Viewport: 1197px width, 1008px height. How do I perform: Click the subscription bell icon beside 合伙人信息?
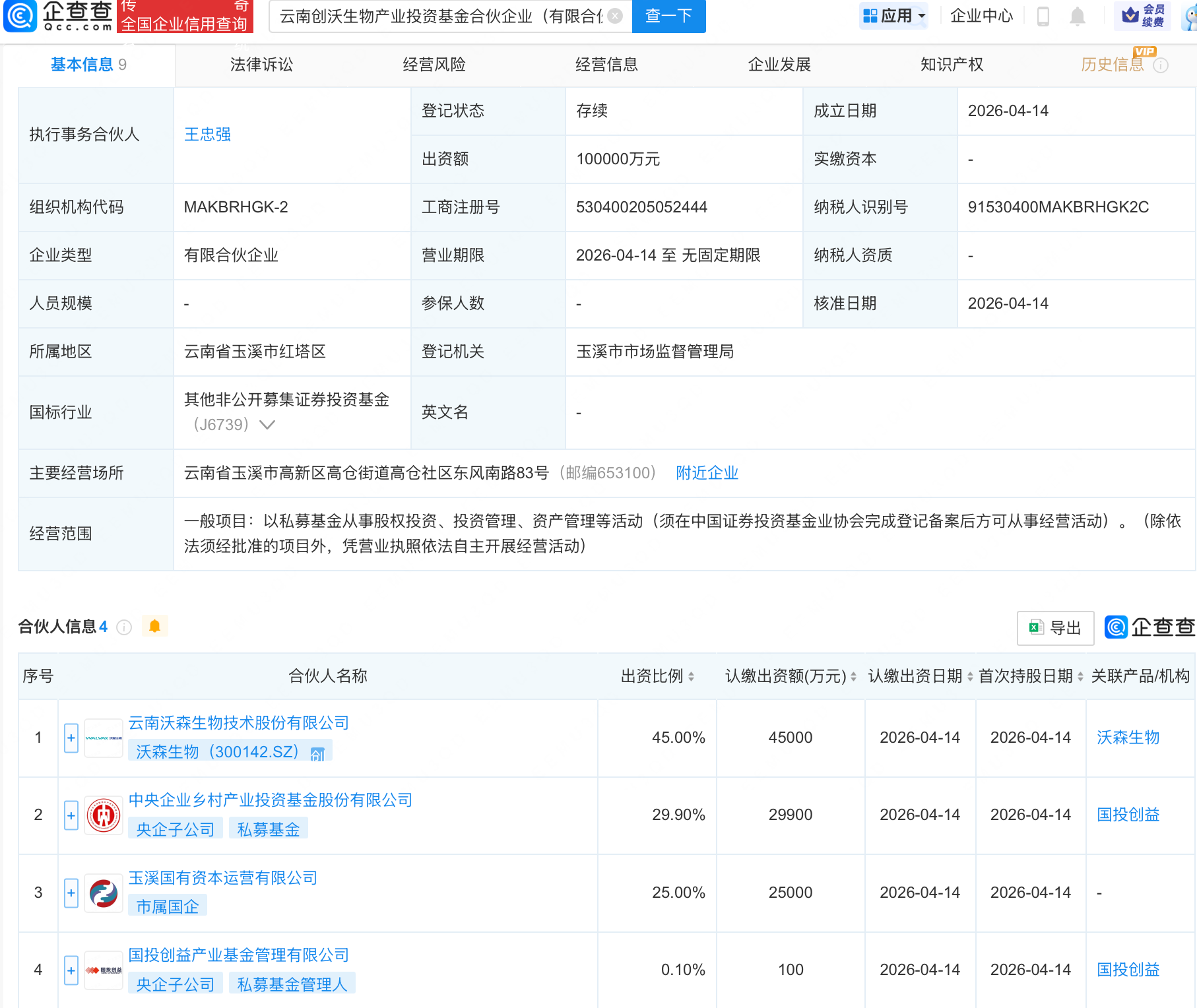tap(155, 625)
